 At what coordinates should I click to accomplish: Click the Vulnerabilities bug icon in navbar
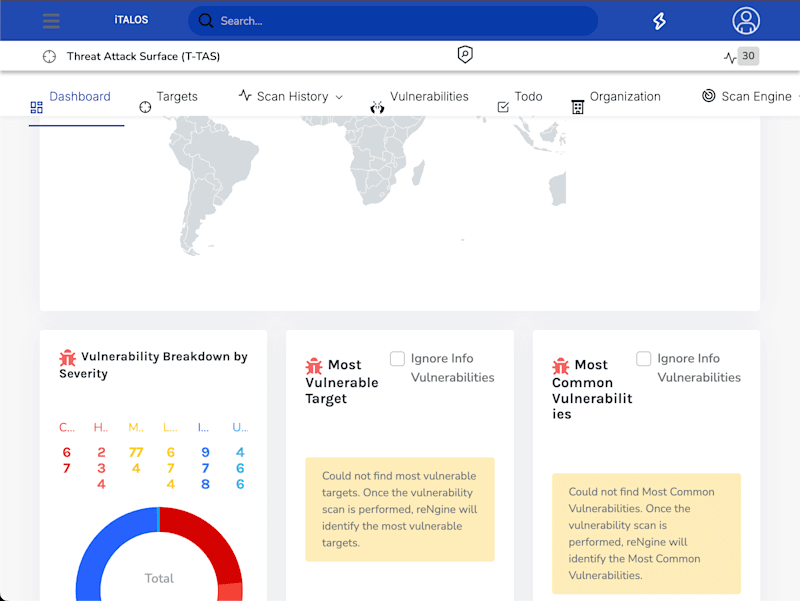coord(377,107)
